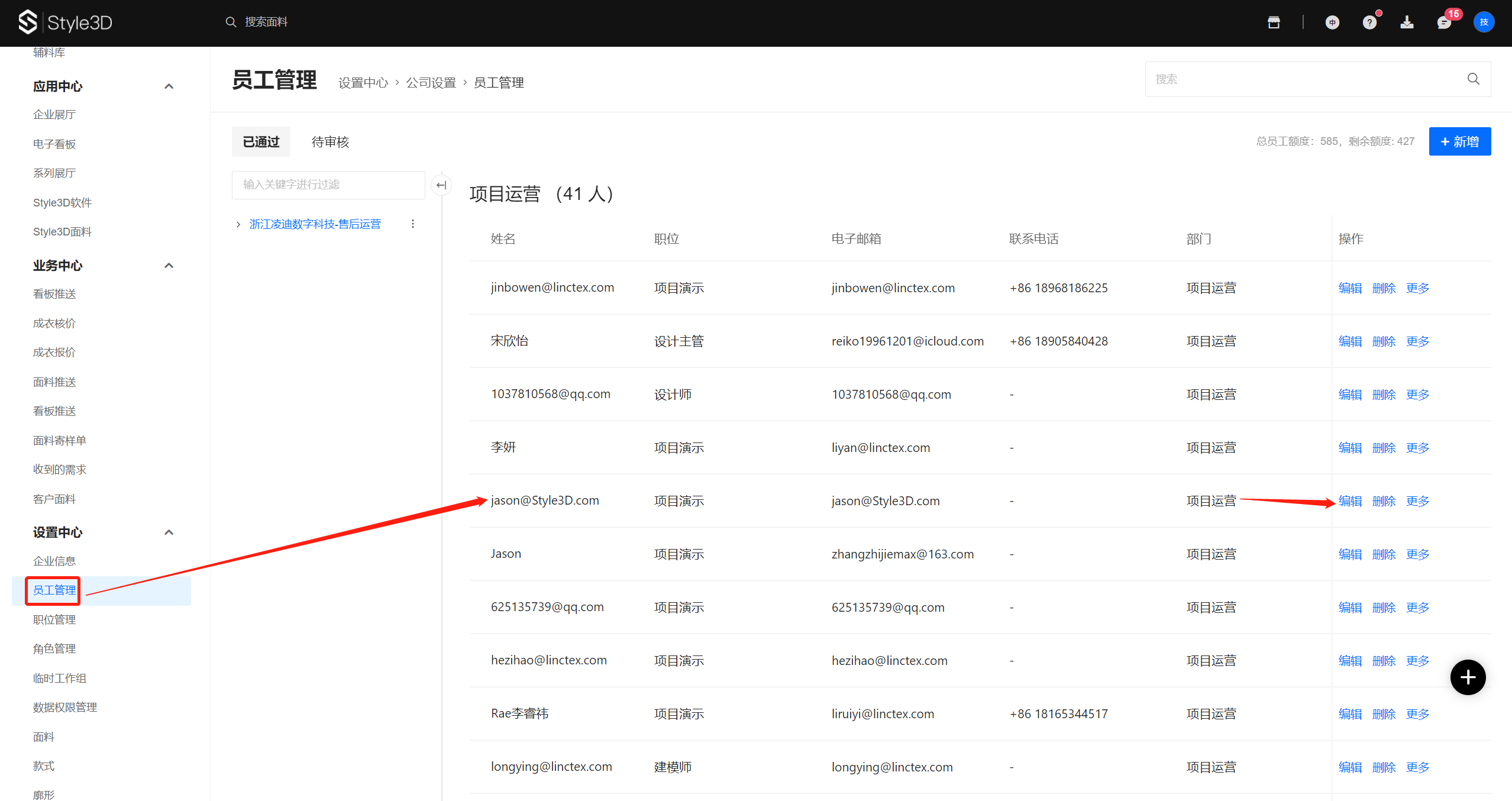Collapse the 设置中心 sidebar section
This screenshot has height=801, width=1512.
(x=169, y=532)
